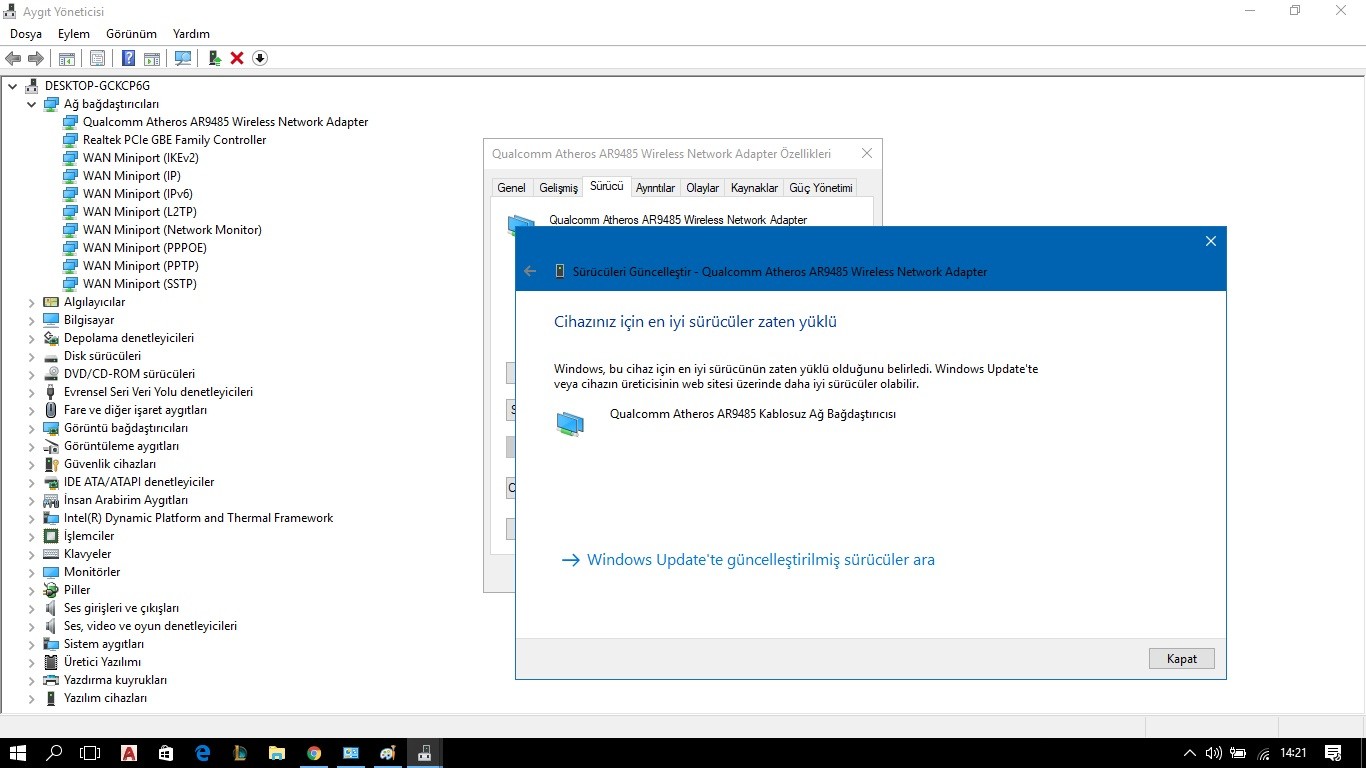The height and width of the screenshot is (768, 1366).
Task: Expand the Disk sürücüleri category
Action: point(31,356)
